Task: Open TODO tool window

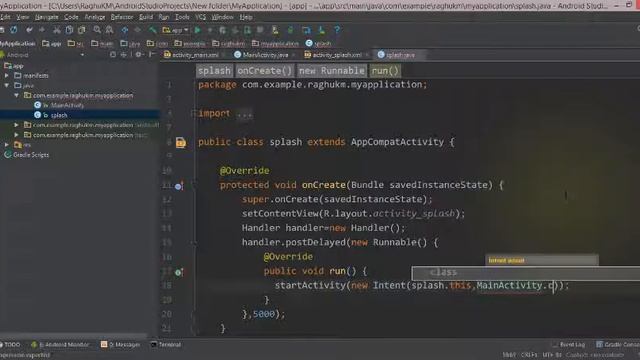Action: [10, 344]
